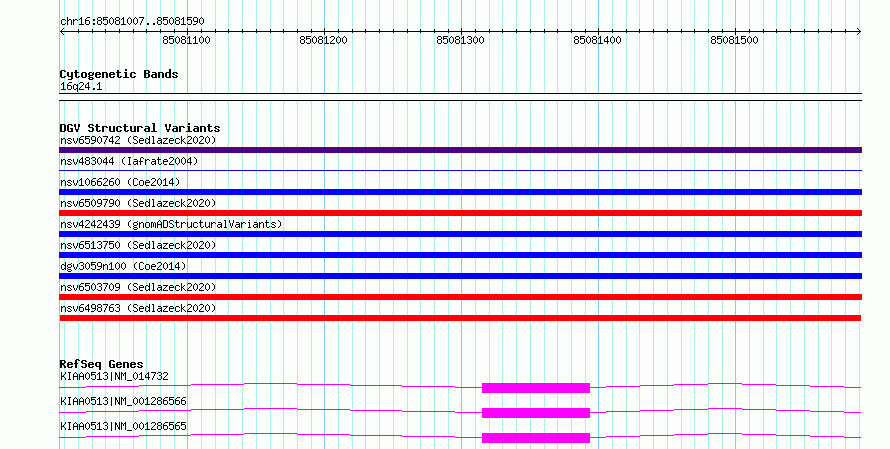This screenshot has width=890, height=449.
Task: Select the red bar under nsv6509790
Action: [x=460, y=213]
